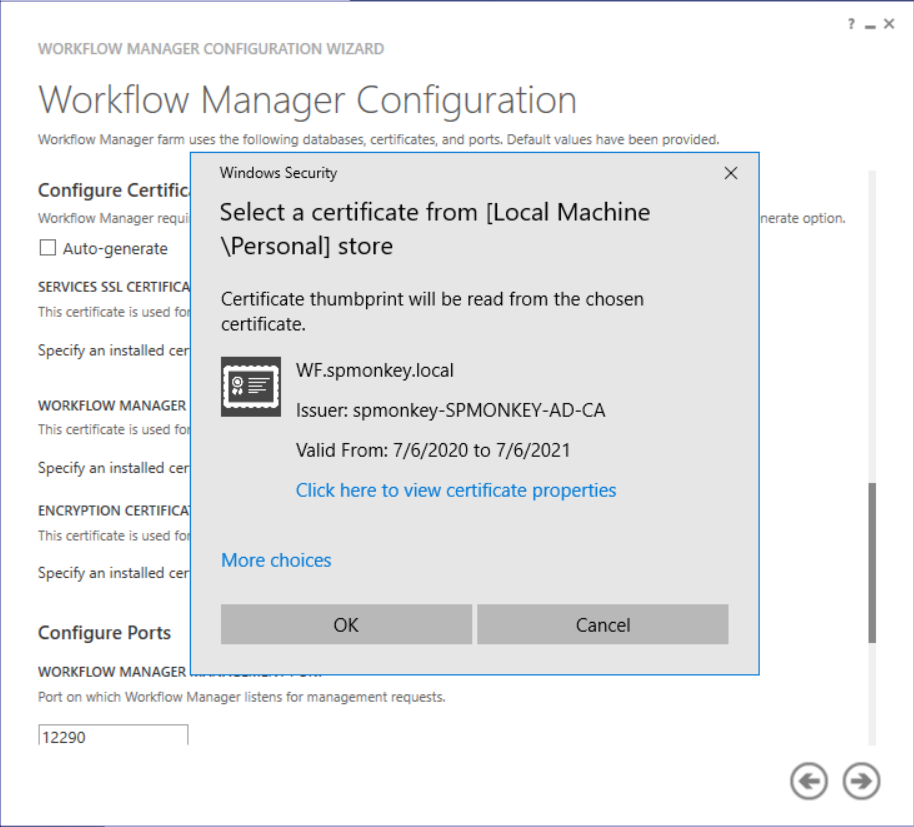Click the Workflow Manager Configuration page title
This screenshot has height=827, width=914.
307,101
